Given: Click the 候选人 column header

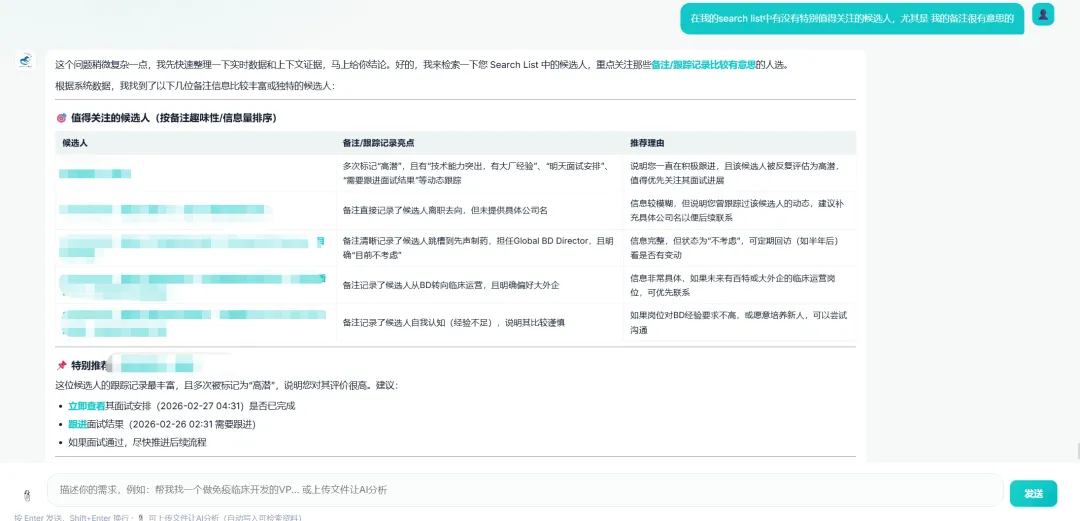Looking at the screenshot, I should [74, 143].
